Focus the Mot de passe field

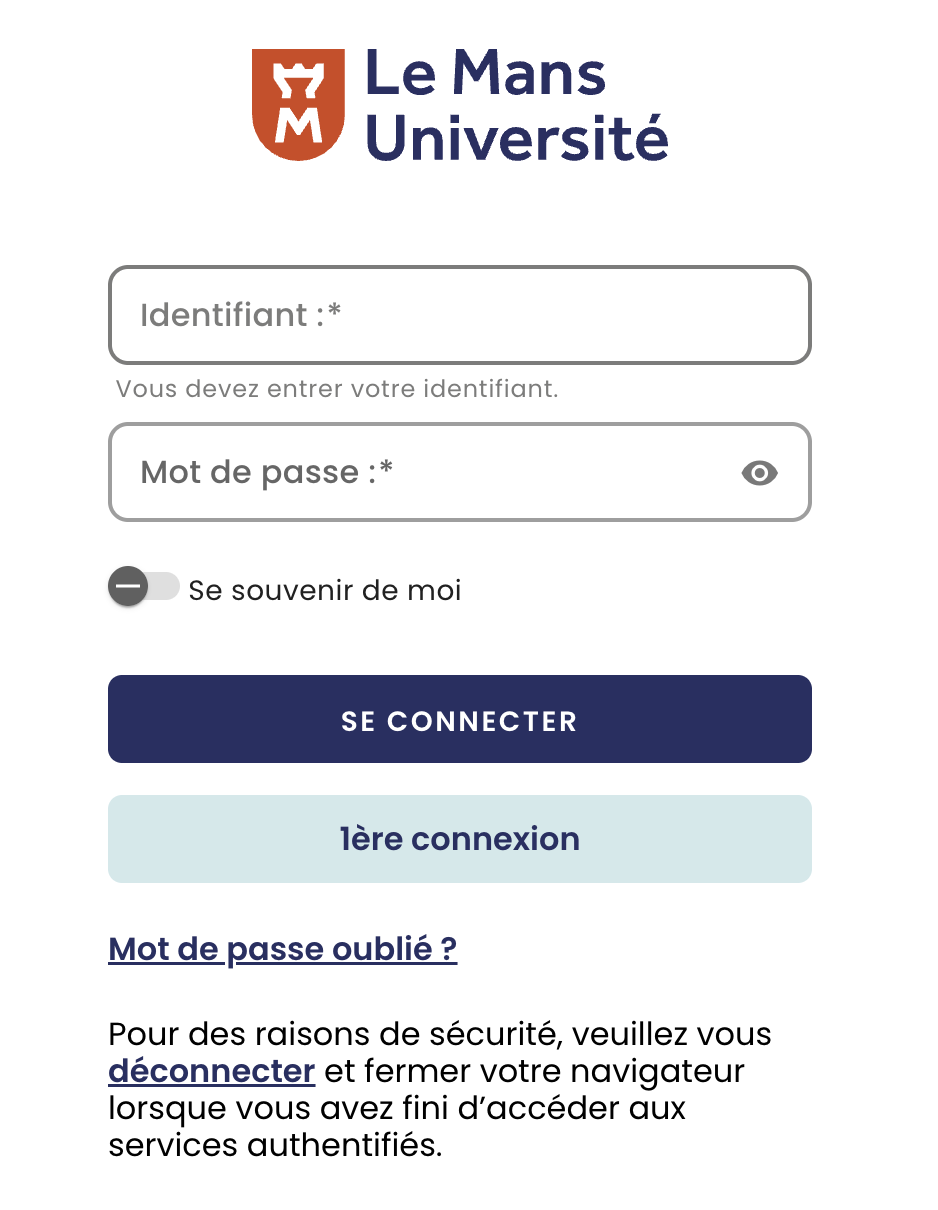click(x=460, y=472)
